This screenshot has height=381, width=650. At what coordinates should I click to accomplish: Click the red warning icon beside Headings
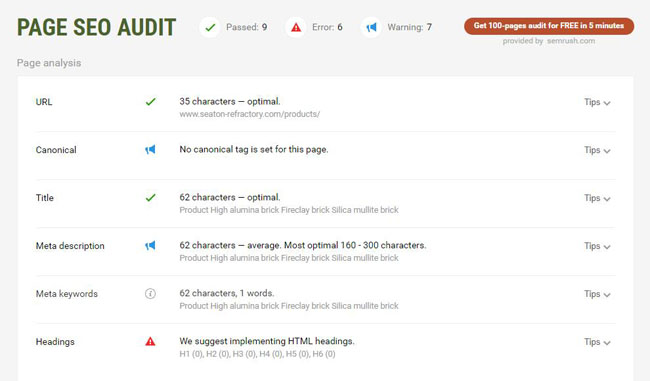[x=150, y=341]
